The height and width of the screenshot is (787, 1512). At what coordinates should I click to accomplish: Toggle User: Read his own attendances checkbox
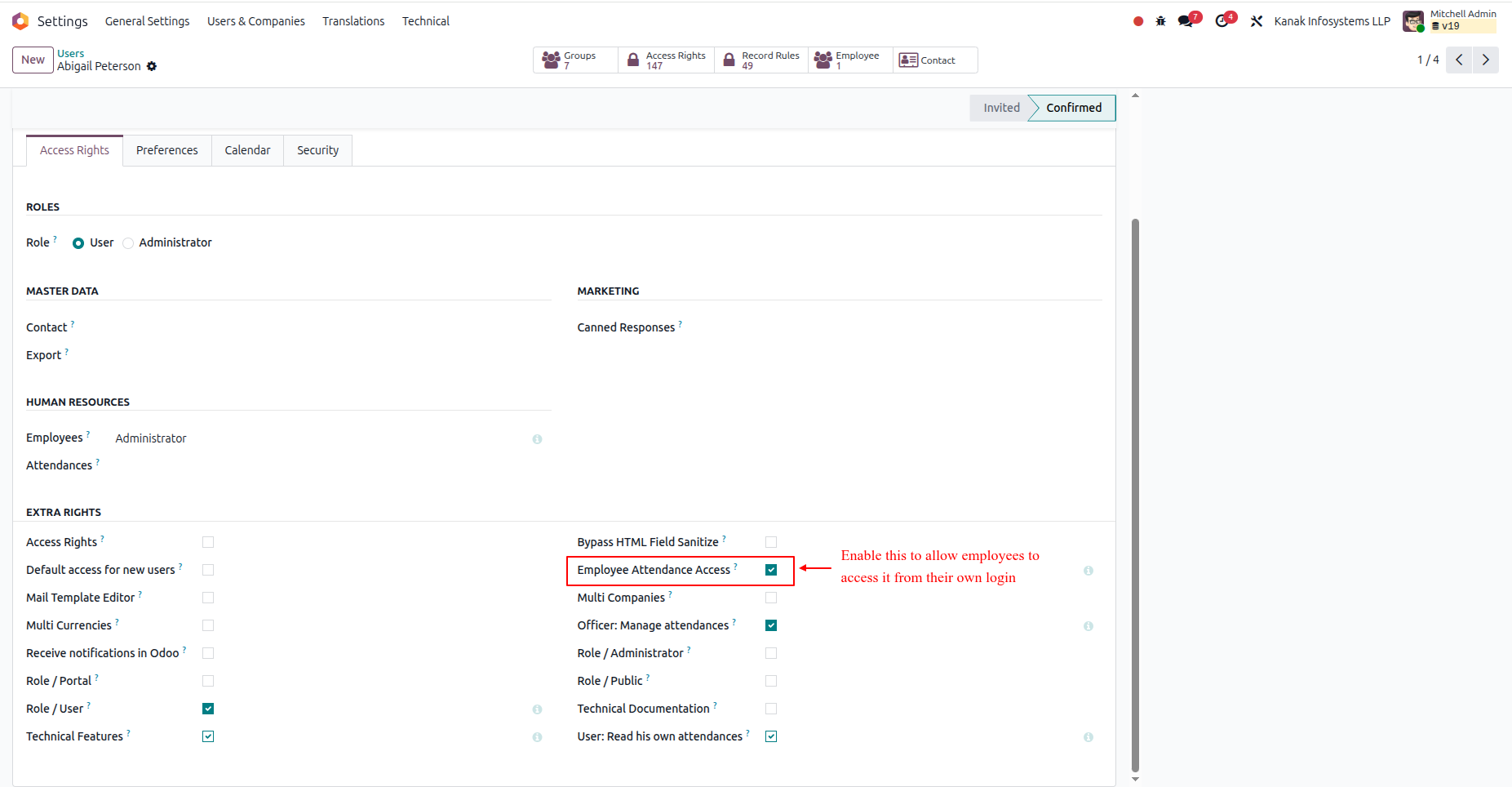tap(771, 736)
